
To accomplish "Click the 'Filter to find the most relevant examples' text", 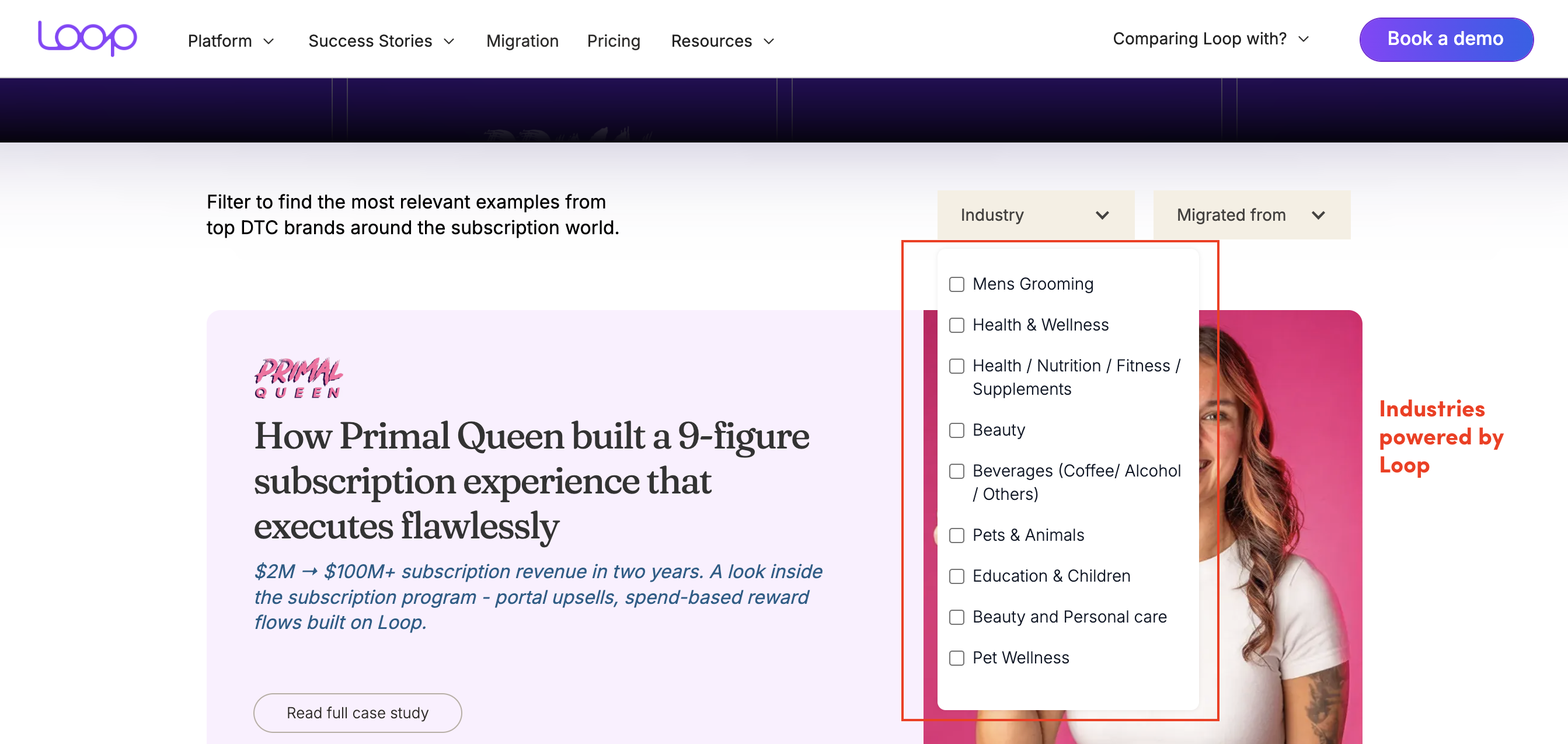I will [413, 214].
